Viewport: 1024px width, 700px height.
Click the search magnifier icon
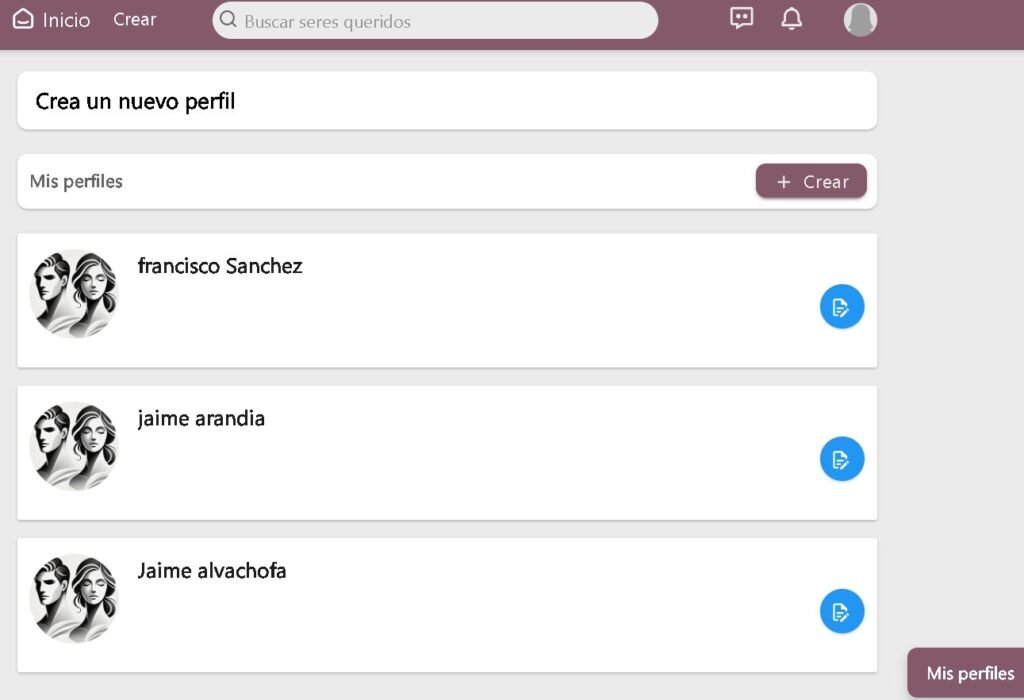[x=229, y=20]
